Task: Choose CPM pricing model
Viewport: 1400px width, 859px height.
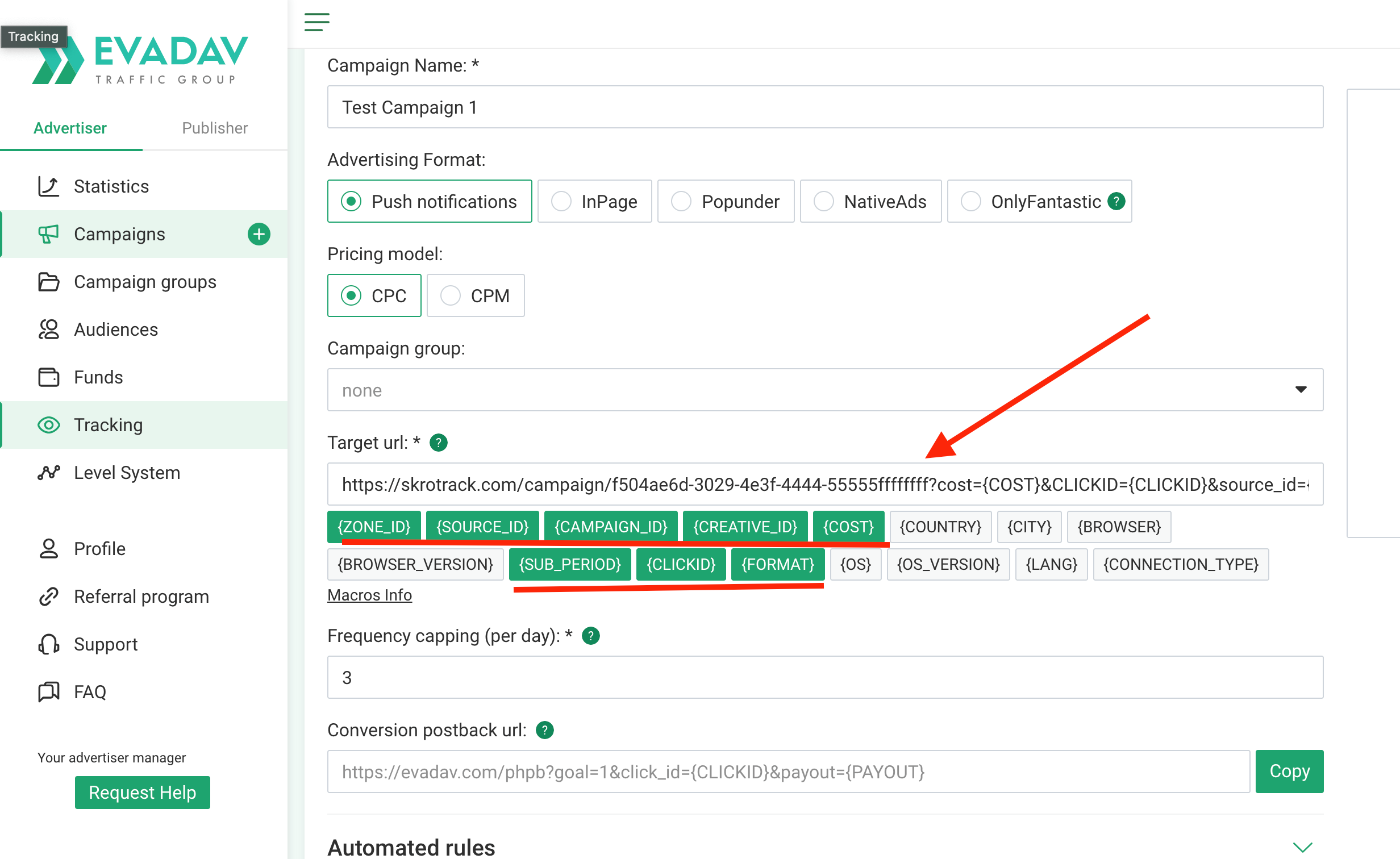Action: click(476, 295)
